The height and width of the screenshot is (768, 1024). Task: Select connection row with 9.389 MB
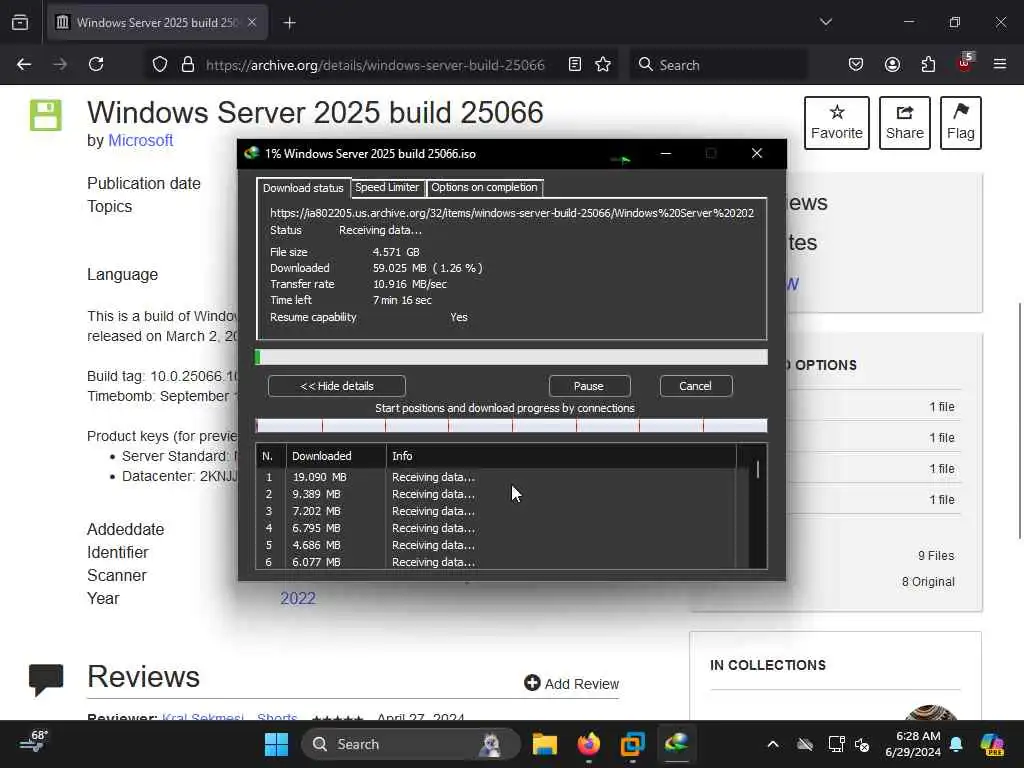(496, 494)
